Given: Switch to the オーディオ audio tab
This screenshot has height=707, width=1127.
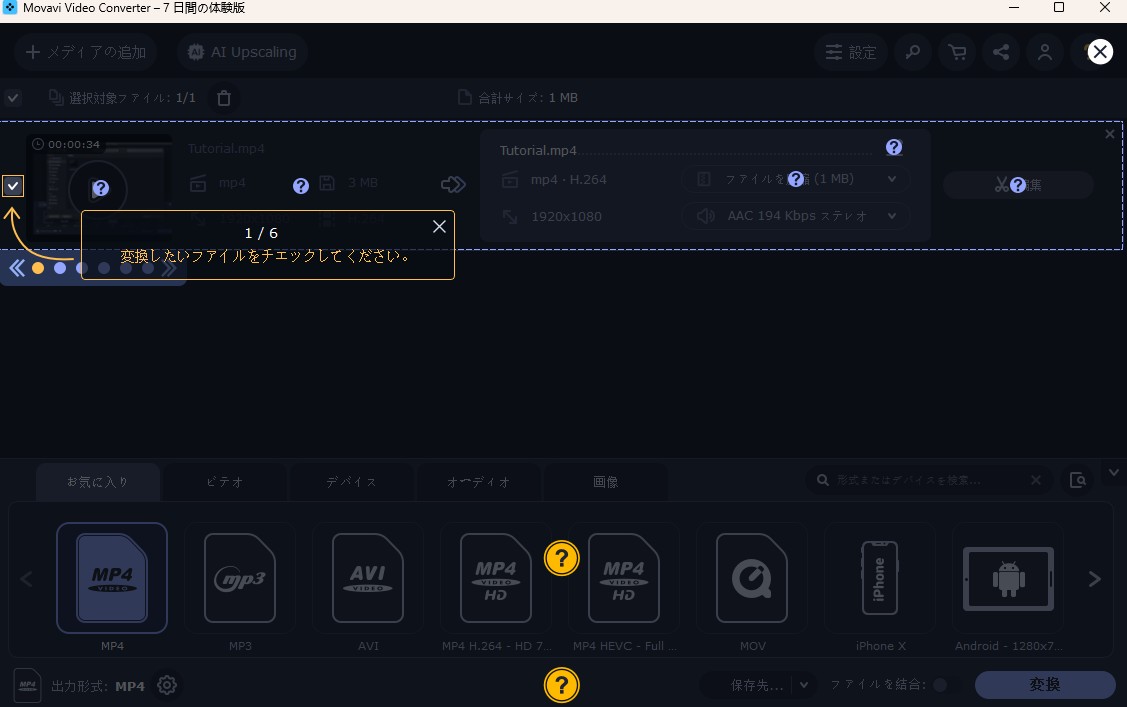Looking at the screenshot, I should pos(479,482).
